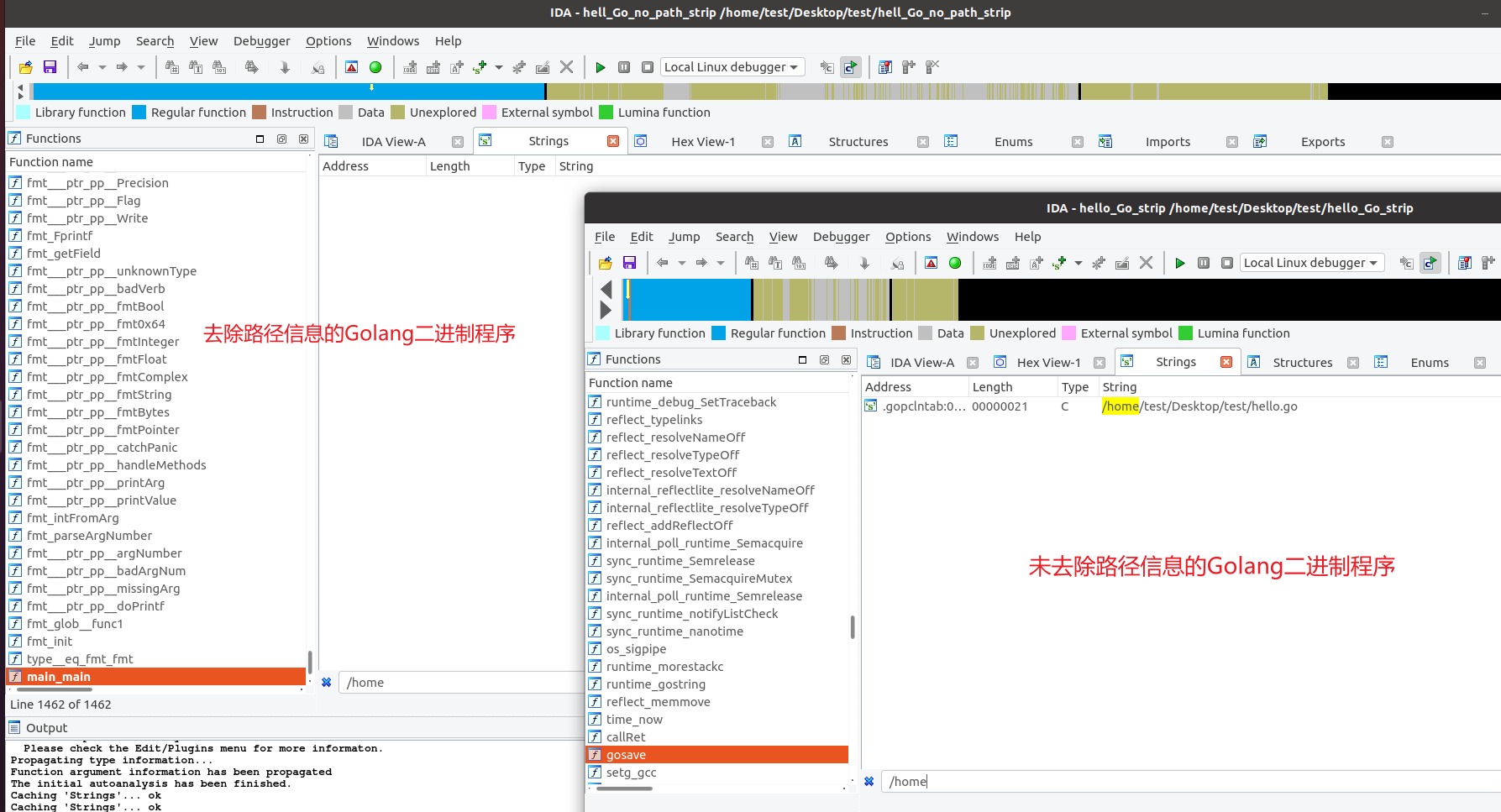Switch to the Imports tab

1167,142
